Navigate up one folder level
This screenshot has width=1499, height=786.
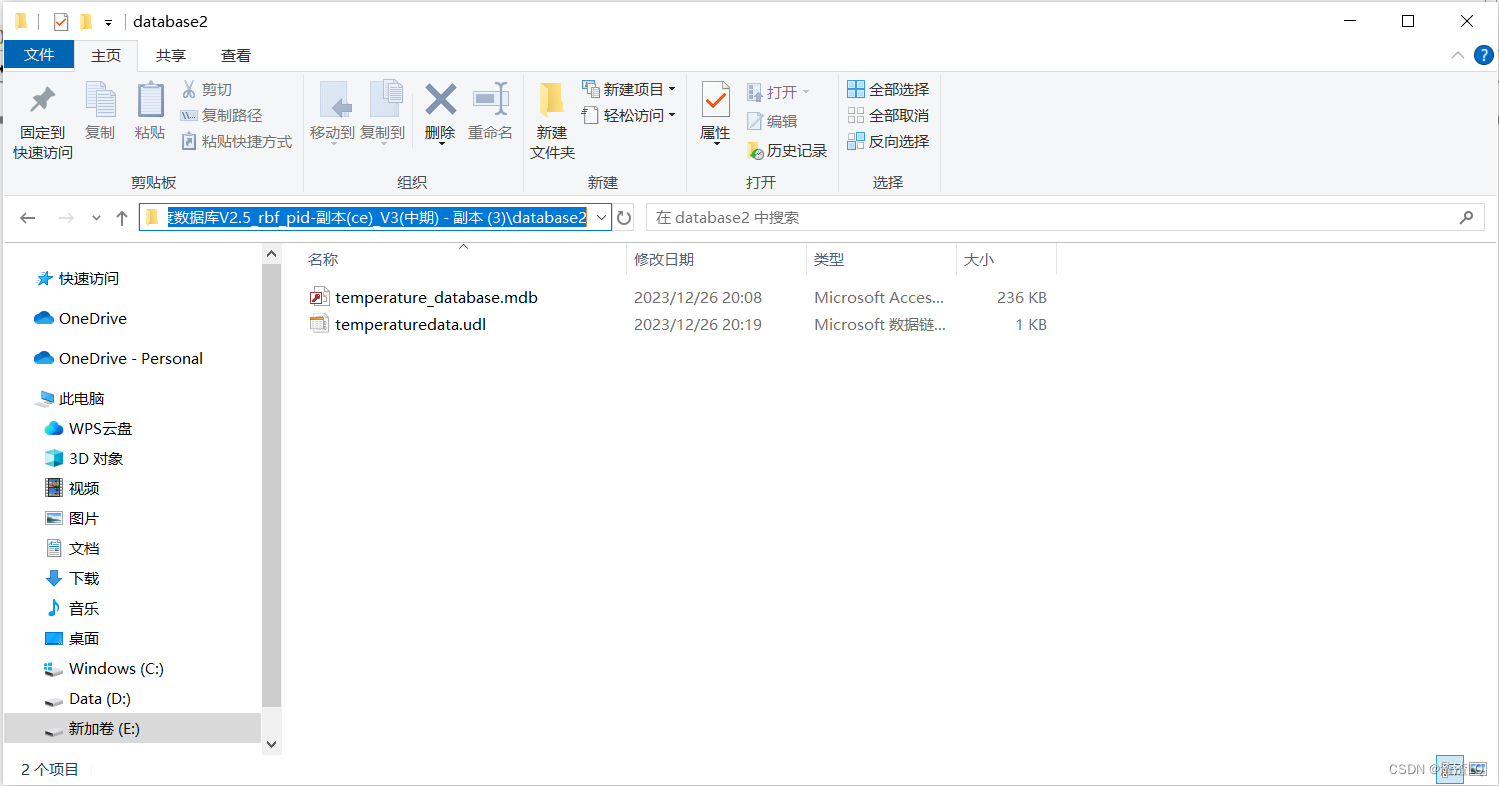(121, 217)
